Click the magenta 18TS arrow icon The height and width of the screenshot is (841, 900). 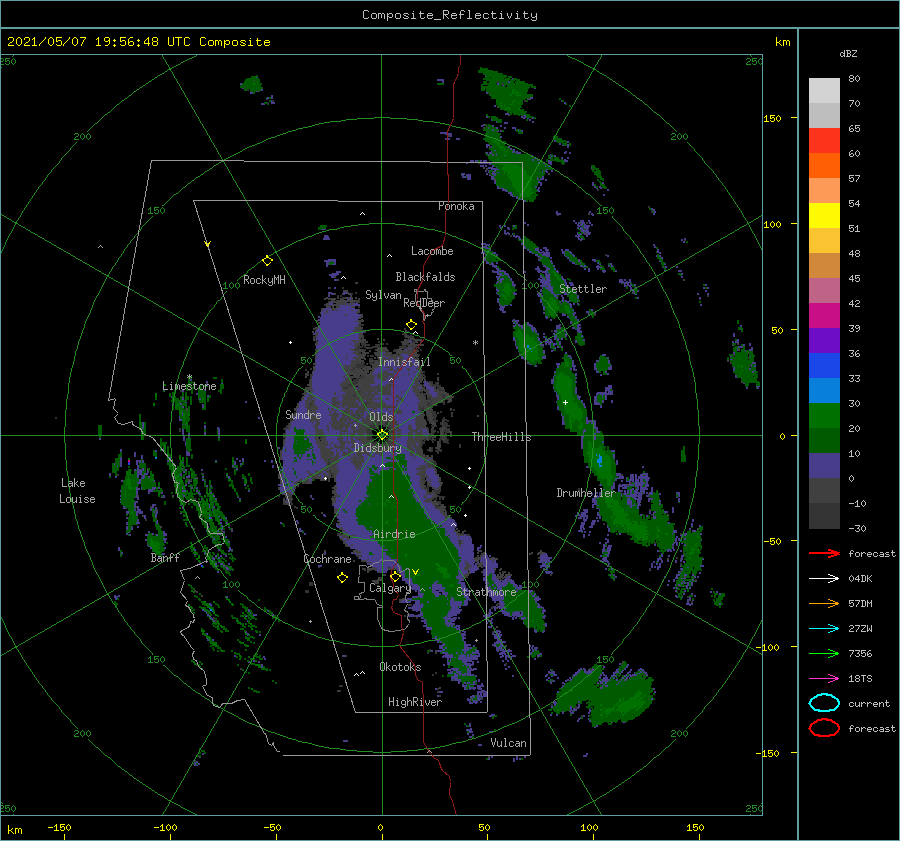tap(824, 679)
